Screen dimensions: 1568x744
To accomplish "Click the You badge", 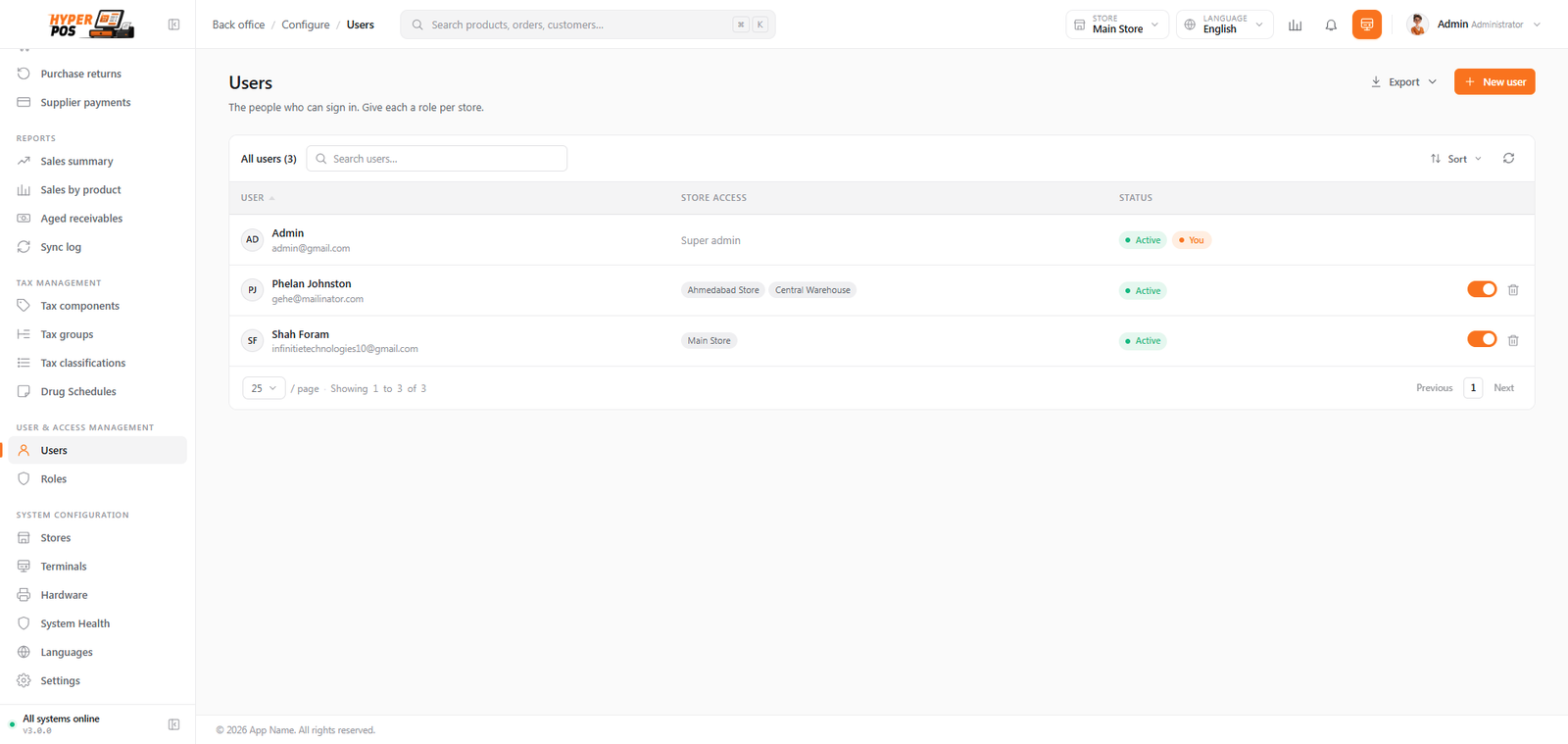I will point(1192,240).
